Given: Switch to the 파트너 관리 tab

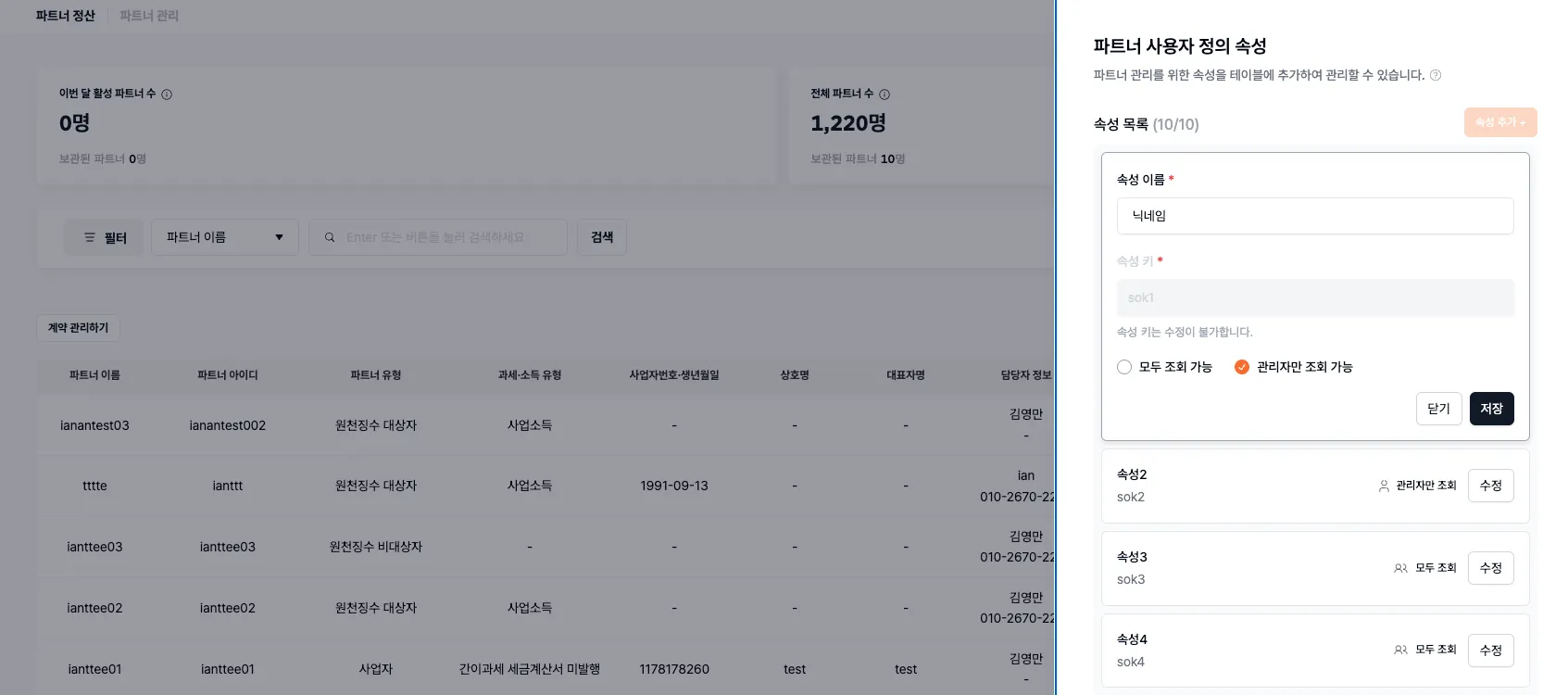Looking at the screenshot, I should [148, 15].
